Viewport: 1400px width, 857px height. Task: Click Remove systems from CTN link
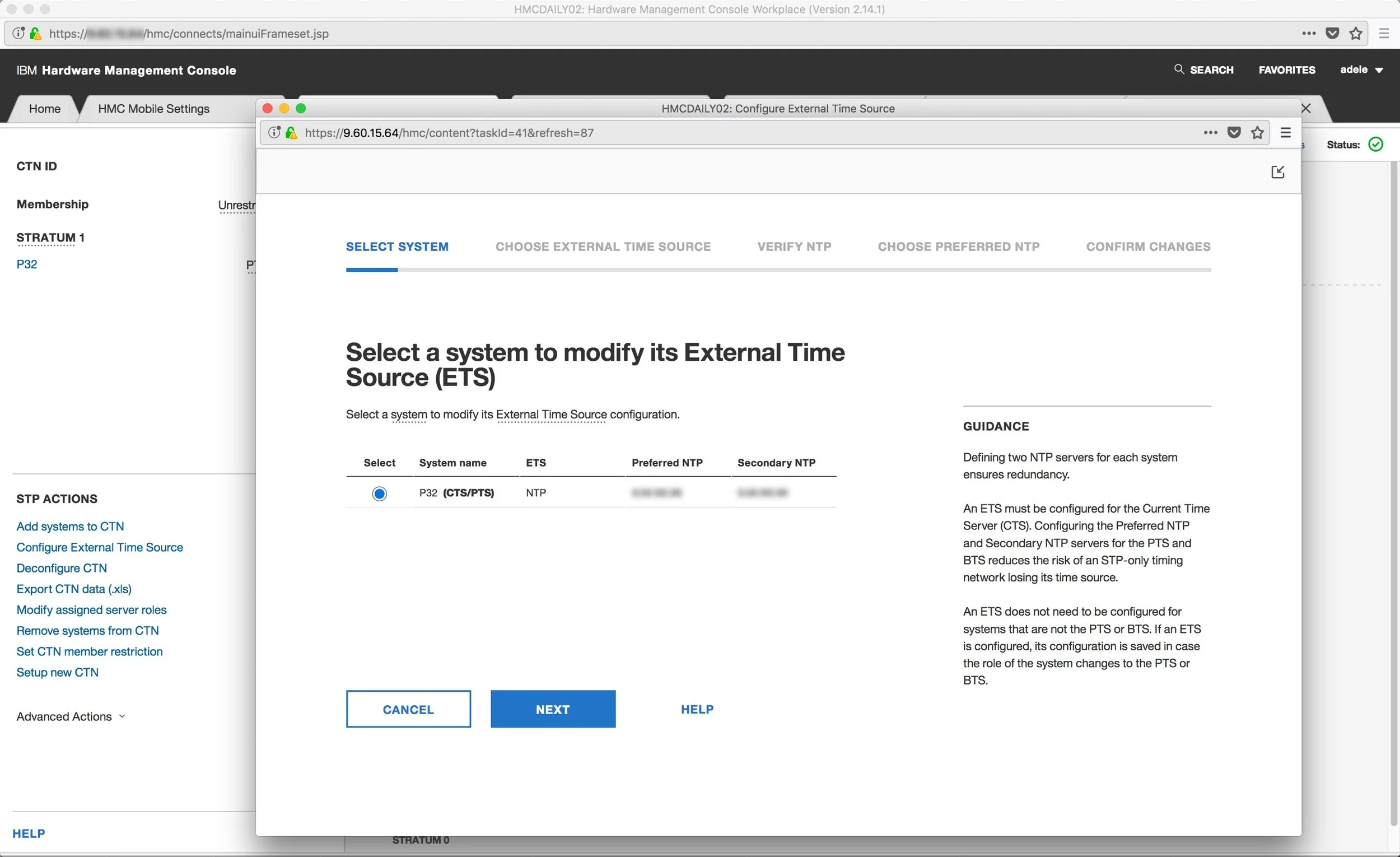tap(87, 631)
